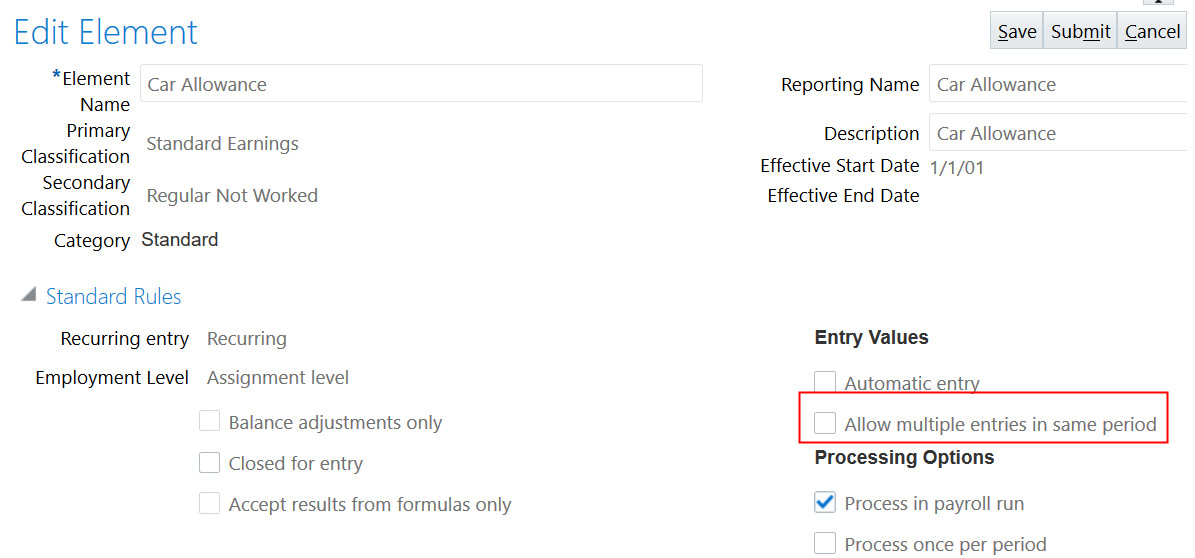The width and height of the screenshot is (1195, 558).
Task: Submit the element changes
Action: [1080, 32]
